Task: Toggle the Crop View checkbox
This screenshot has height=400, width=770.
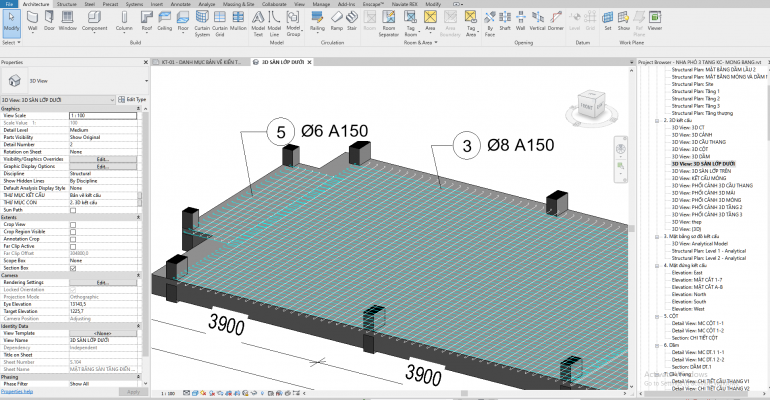Action: [x=73, y=225]
